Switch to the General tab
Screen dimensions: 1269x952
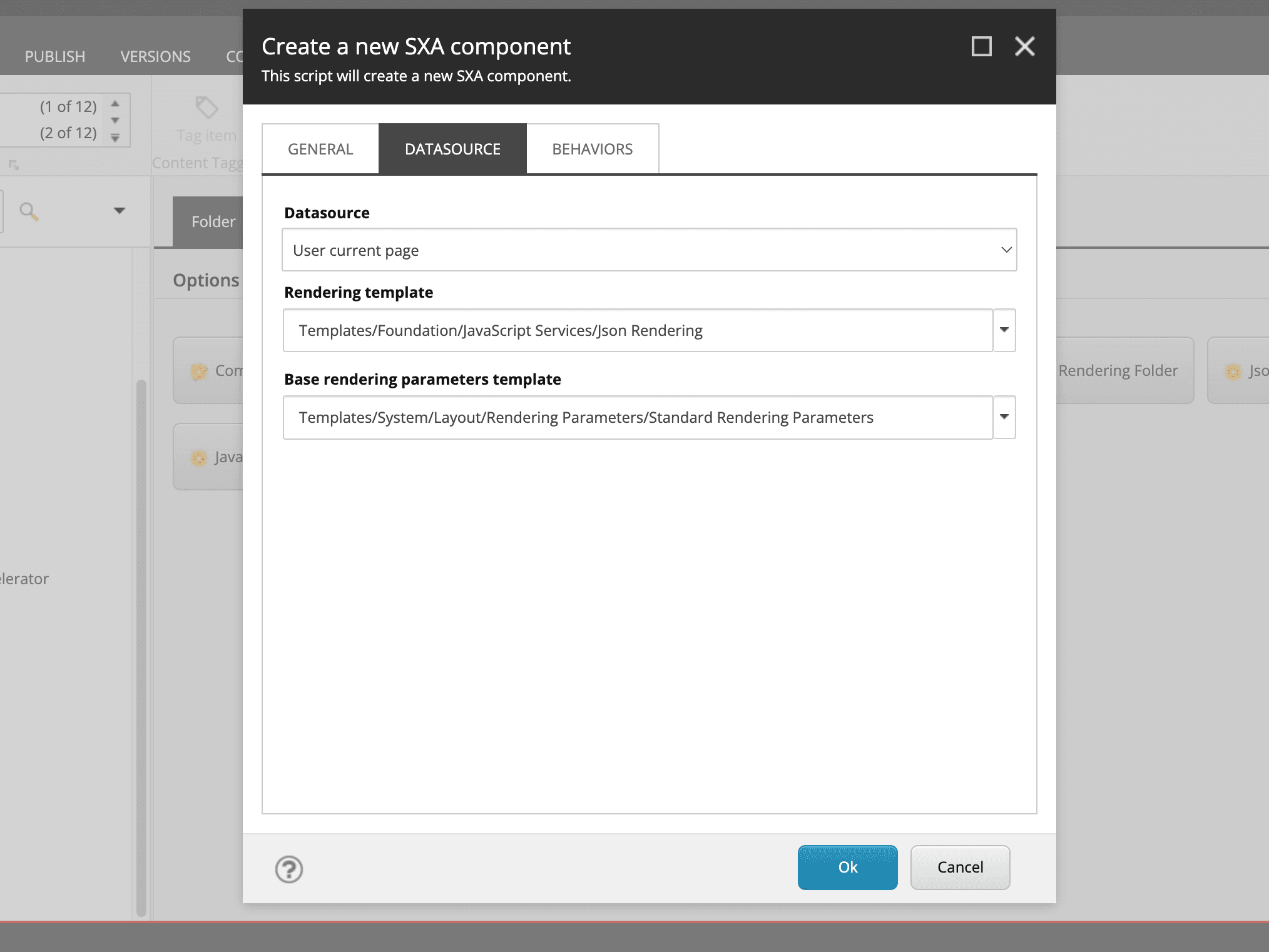coord(320,149)
